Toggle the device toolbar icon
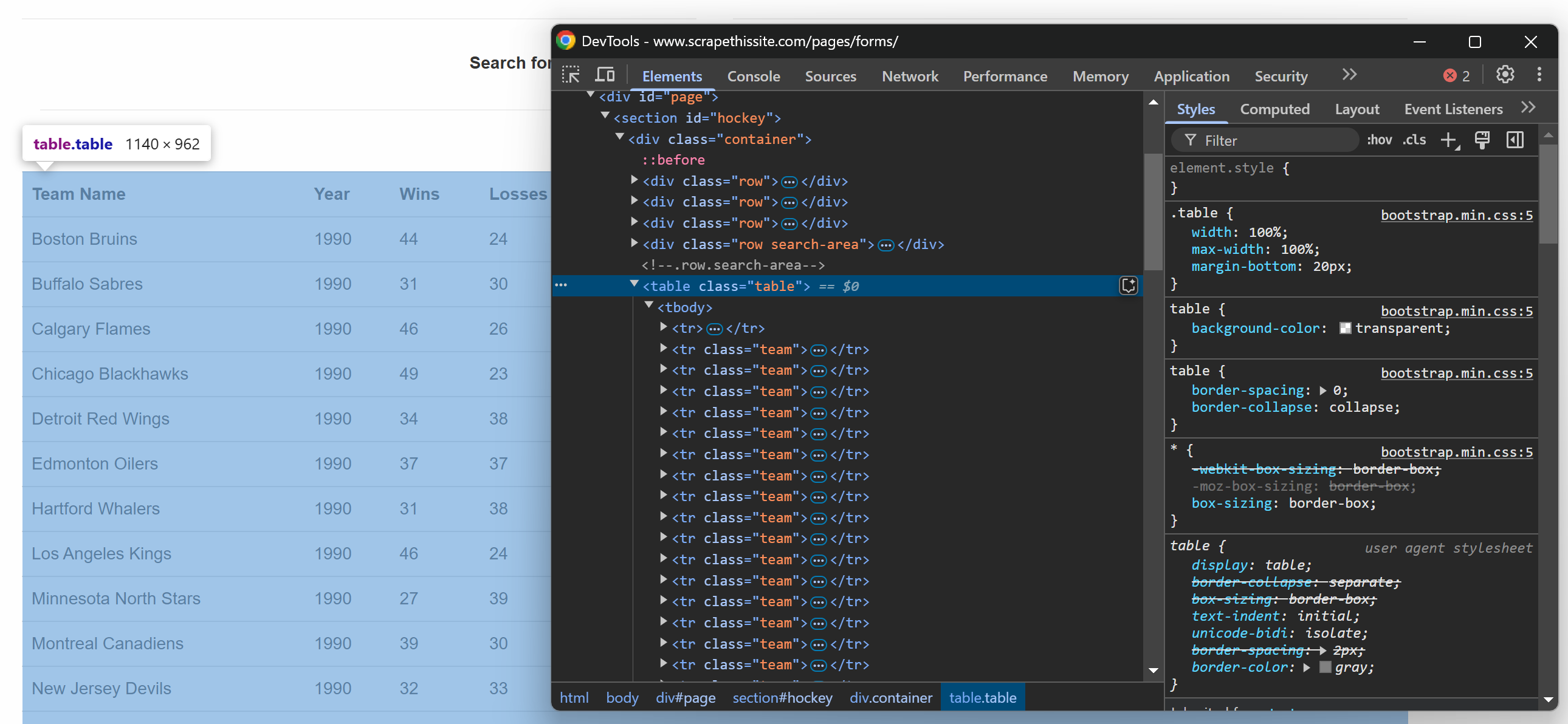The width and height of the screenshot is (1568, 724). (605, 75)
